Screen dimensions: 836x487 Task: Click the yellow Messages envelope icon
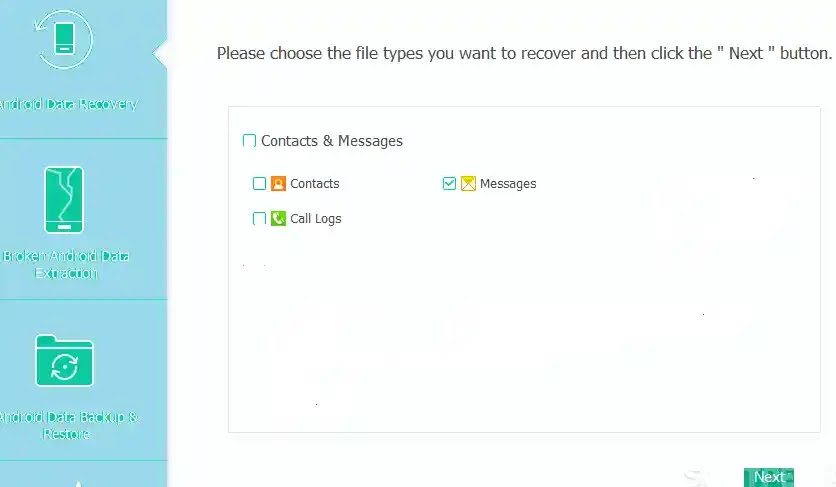468,184
